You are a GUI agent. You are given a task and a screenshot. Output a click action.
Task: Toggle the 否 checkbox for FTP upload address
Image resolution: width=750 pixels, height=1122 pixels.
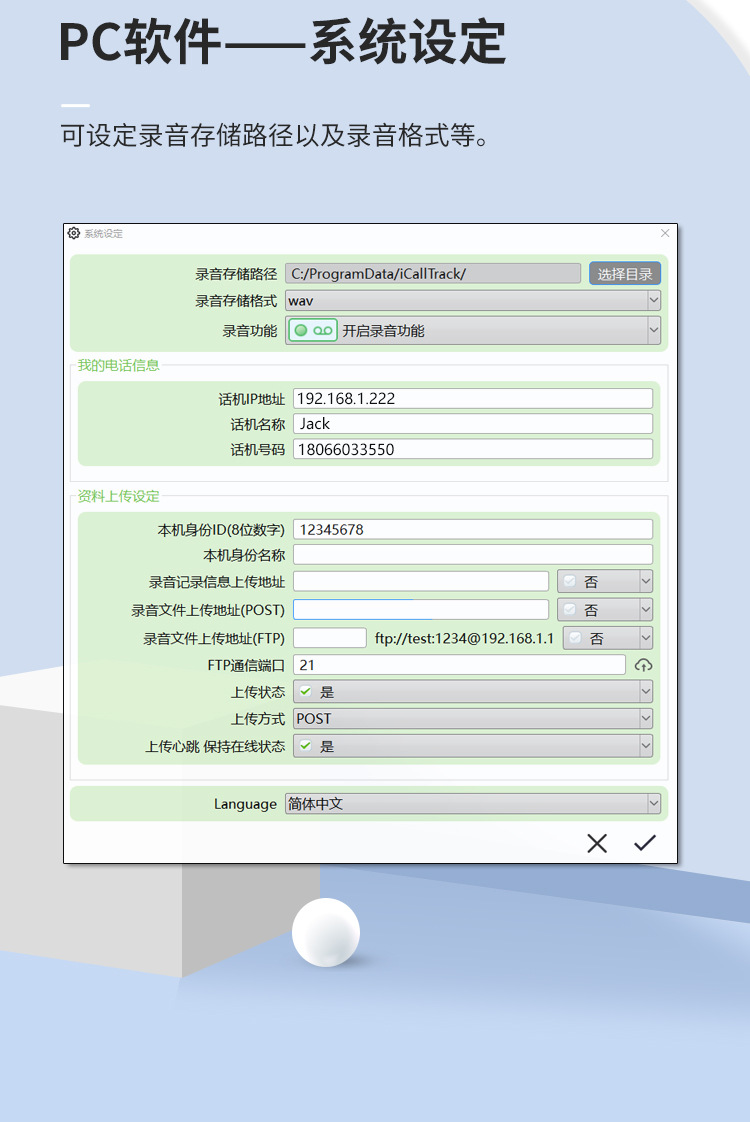point(575,638)
